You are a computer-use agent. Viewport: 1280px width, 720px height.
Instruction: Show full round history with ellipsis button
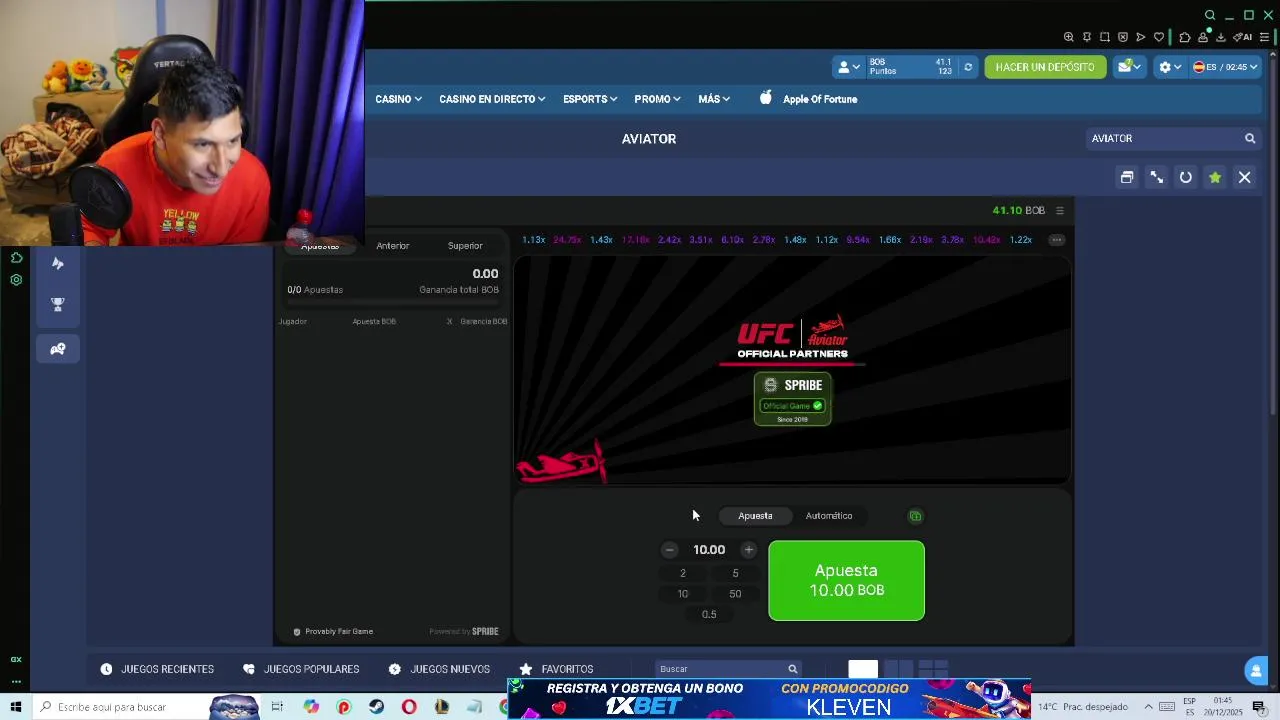(x=1056, y=240)
